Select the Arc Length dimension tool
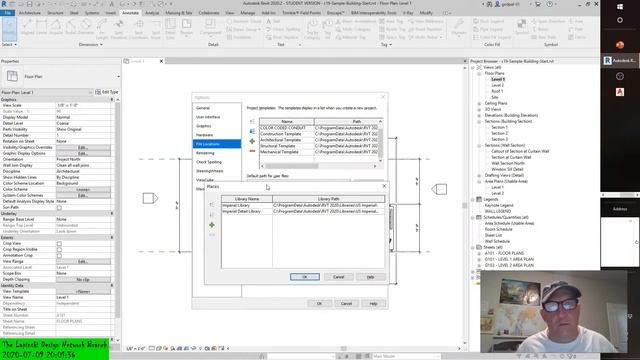Viewport: 640px width, 360px height. tap(102, 29)
